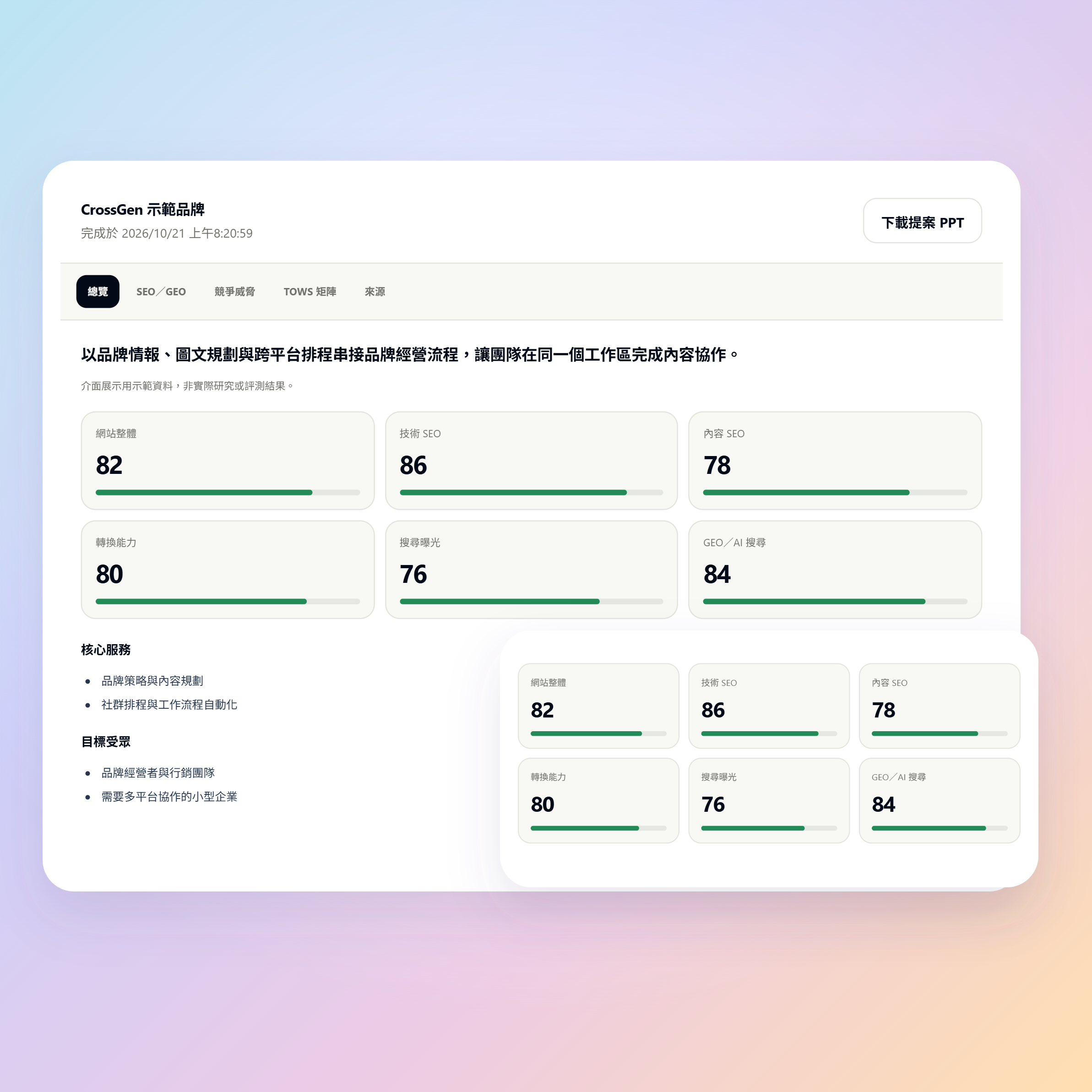Click the 技術 SEO progress bar in floating overlay card
The image size is (1092, 1092).
click(769, 733)
